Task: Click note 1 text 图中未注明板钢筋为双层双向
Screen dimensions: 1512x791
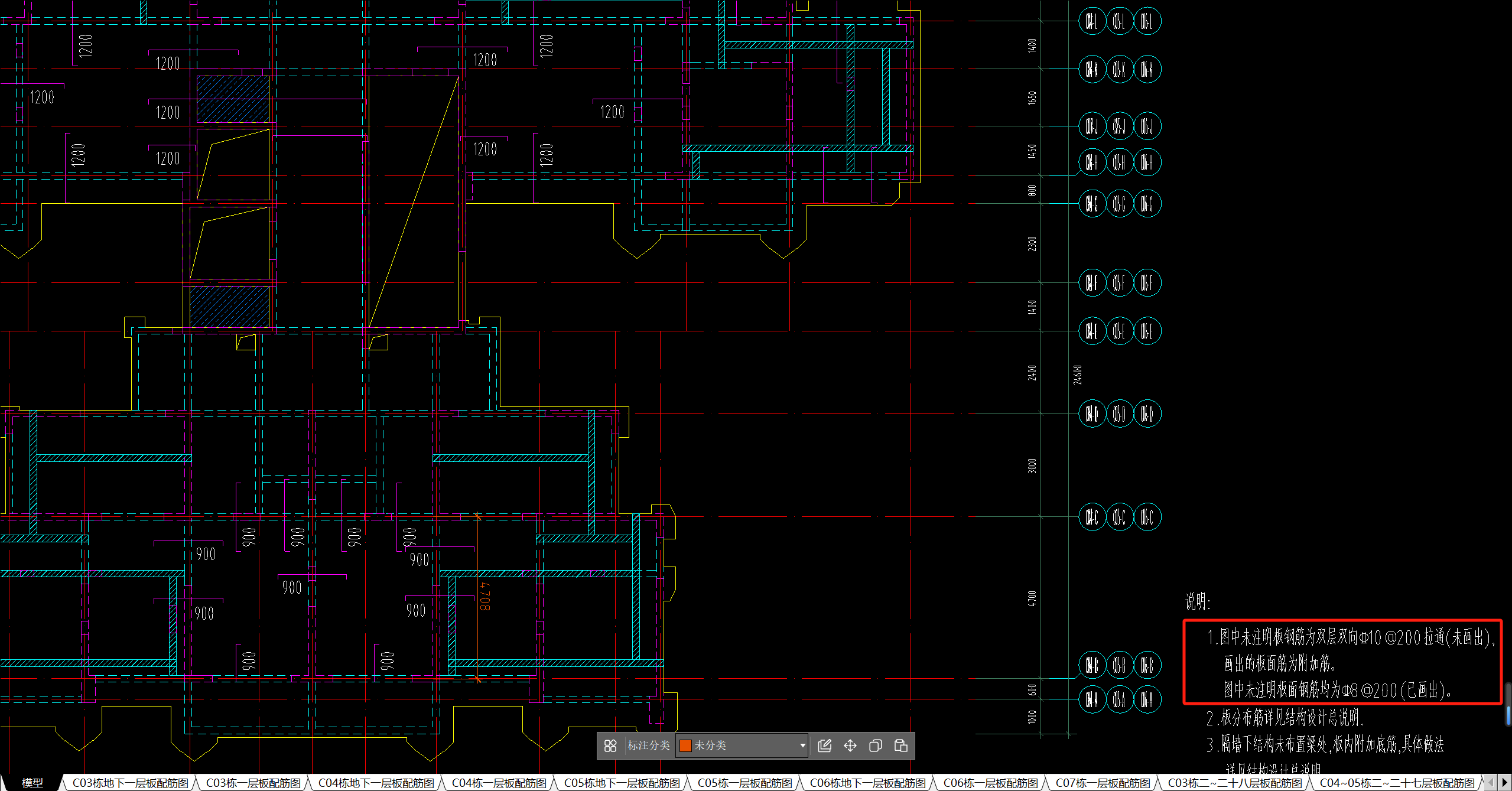Action: 1351,637
